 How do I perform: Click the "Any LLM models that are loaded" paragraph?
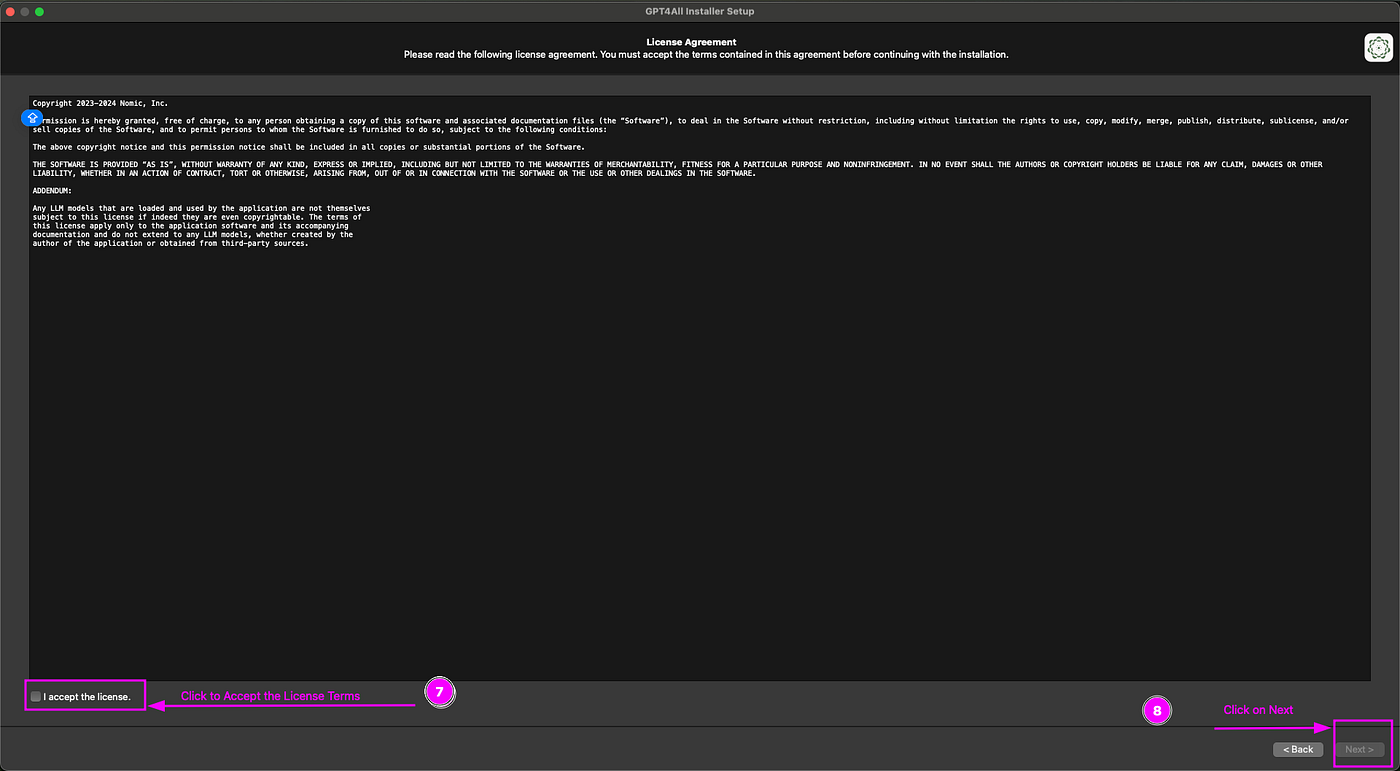(x=201, y=225)
